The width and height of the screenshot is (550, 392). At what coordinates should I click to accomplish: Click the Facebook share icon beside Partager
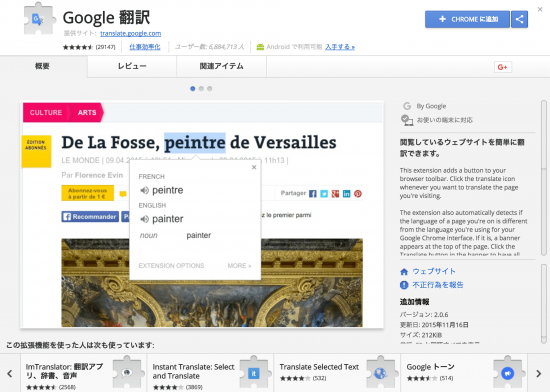(x=313, y=194)
